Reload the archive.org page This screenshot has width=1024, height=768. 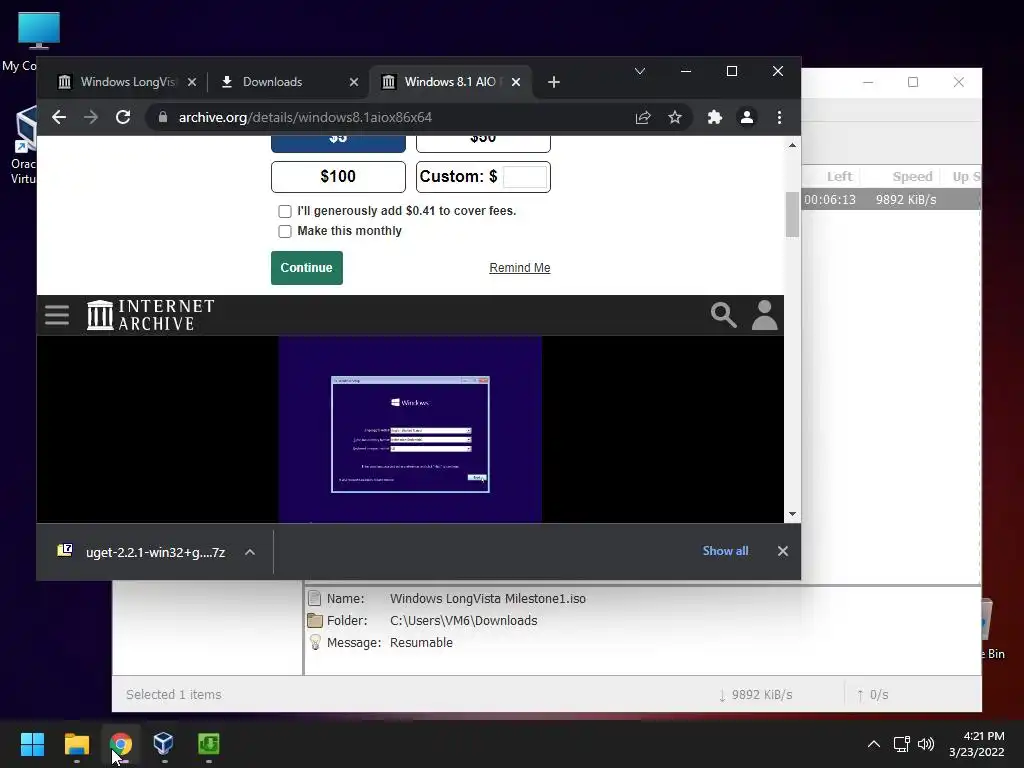click(123, 118)
